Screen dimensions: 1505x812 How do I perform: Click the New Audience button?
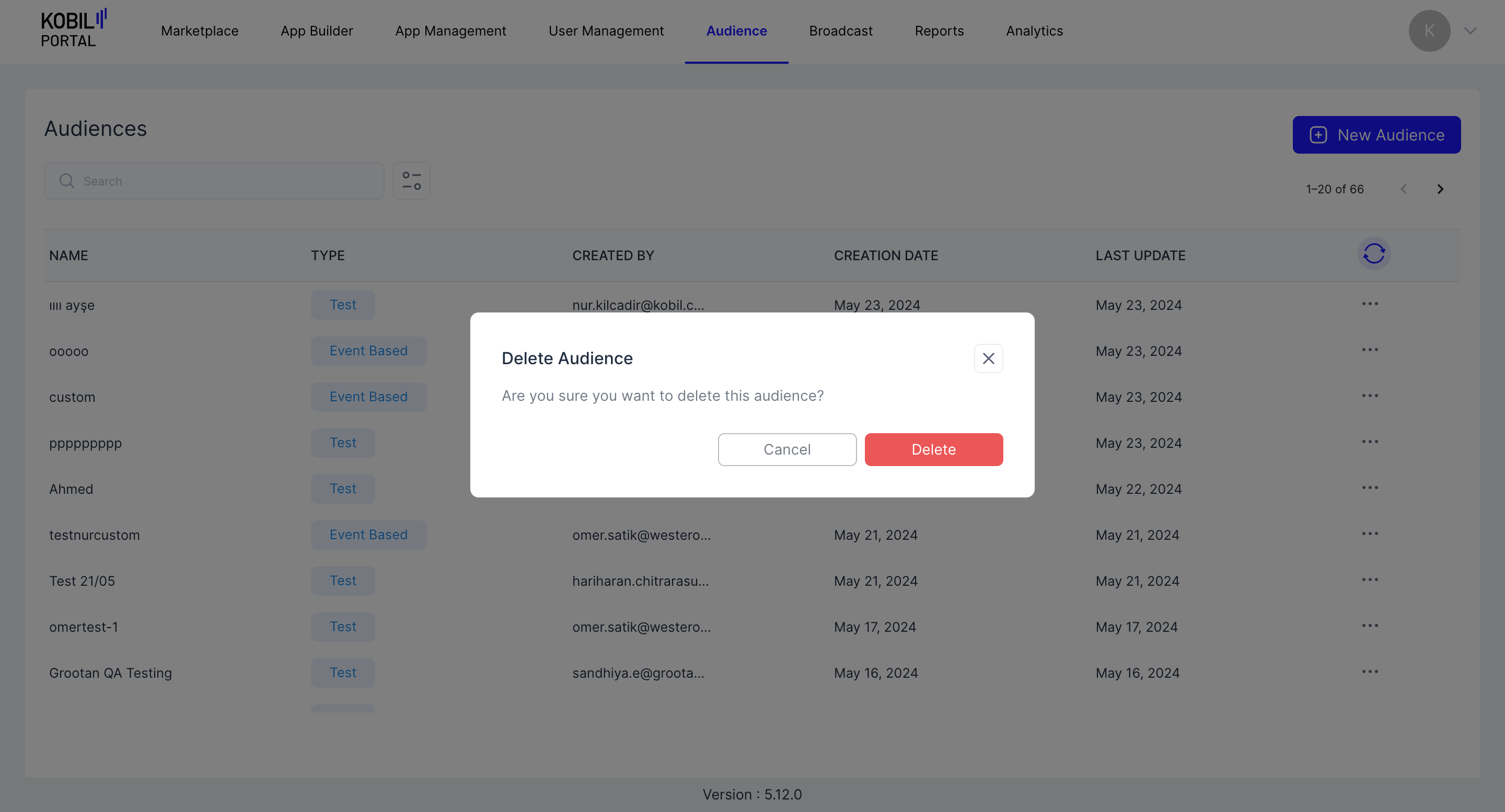coord(1376,135)
